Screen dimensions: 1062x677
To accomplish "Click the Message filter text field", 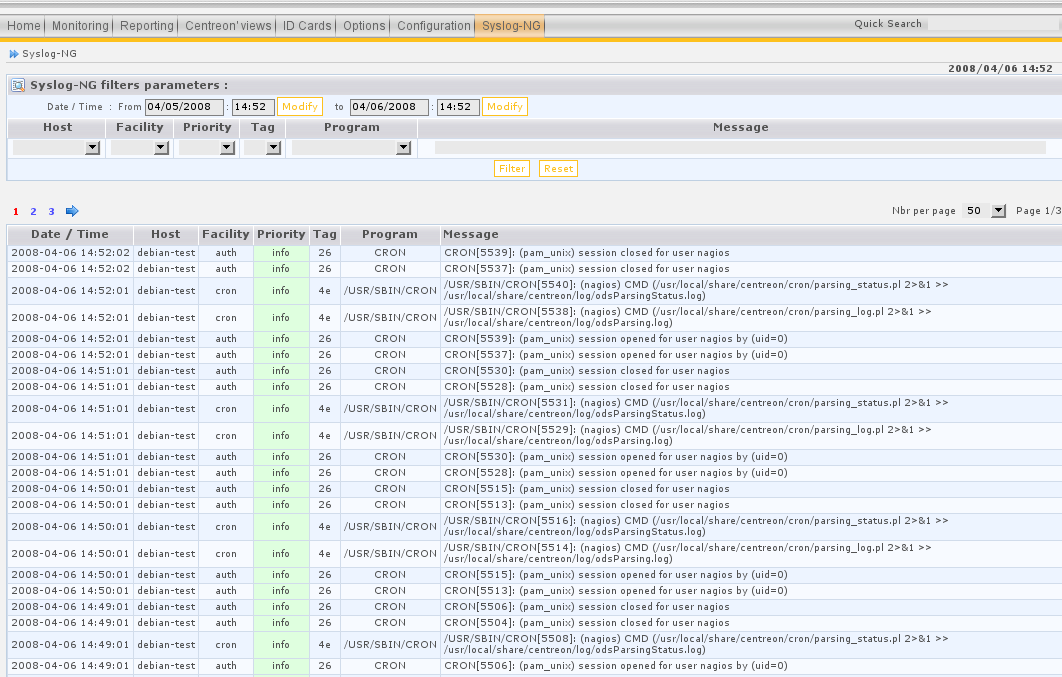I will coord(740,148).
